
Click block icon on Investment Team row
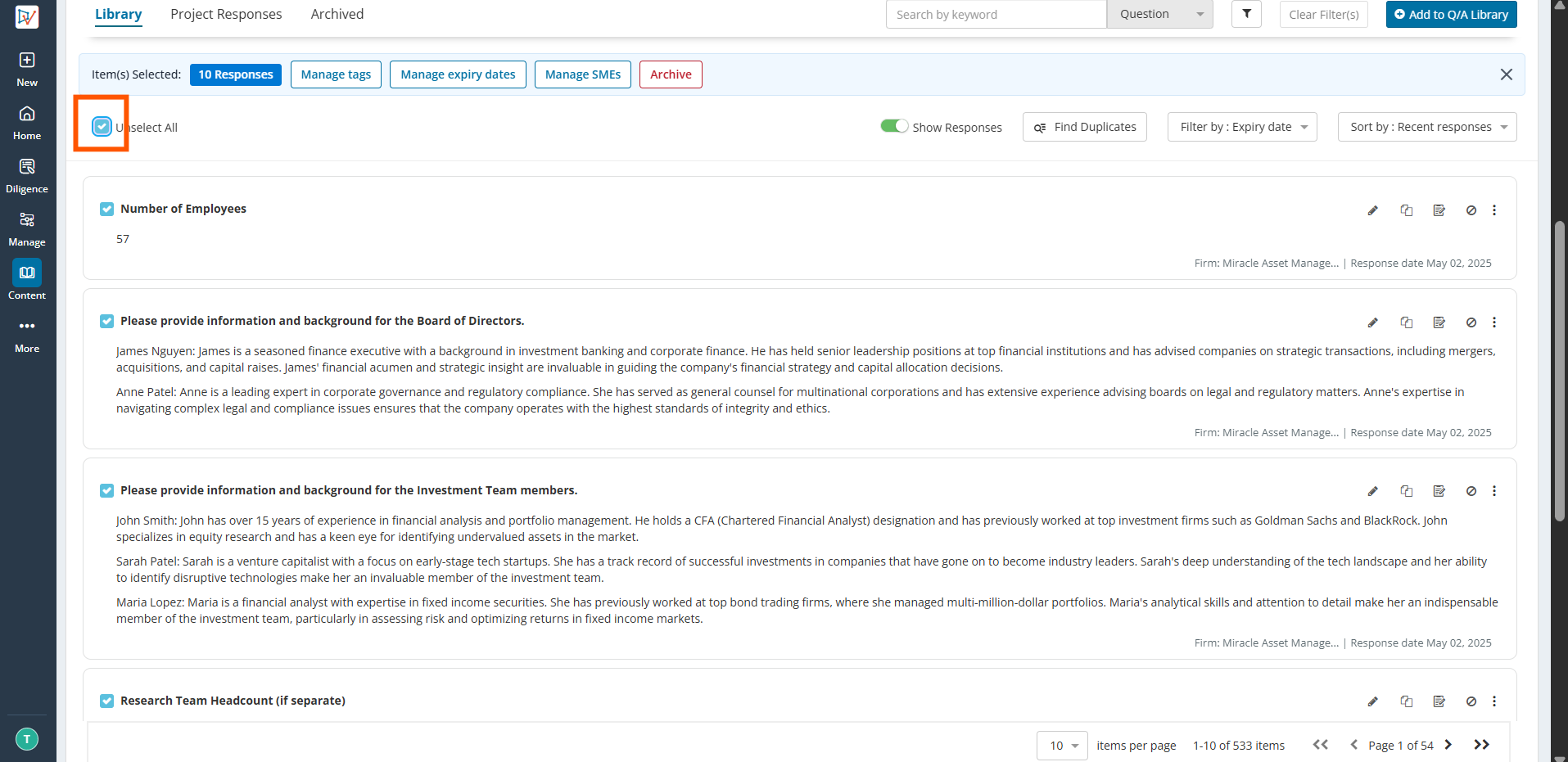pyautogui.click(x=1471, y=491)
